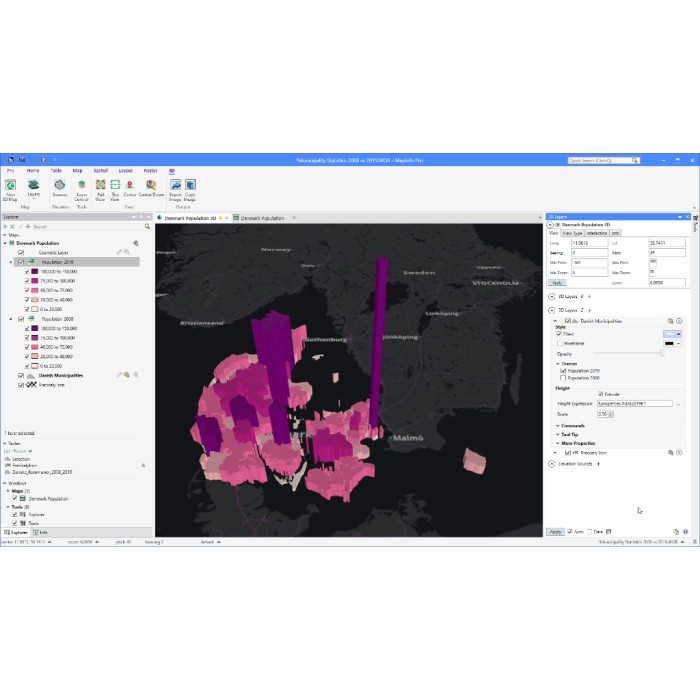The height and width of the screenshot is (700, 700).
Task: Collapse the Denmark Population 3D section
Action: [x=550, y=225]
